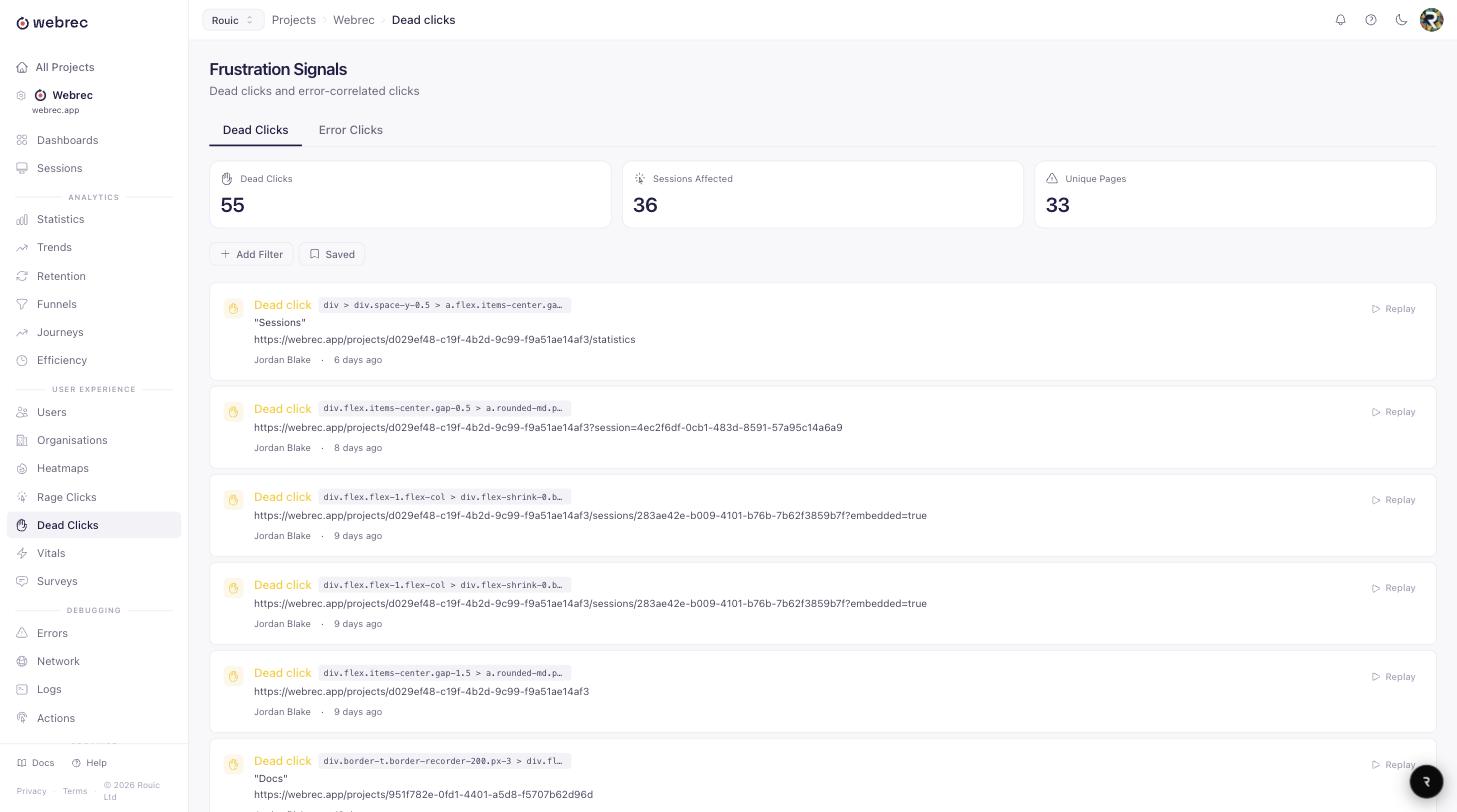
Task: Click the webrec logo
Action: (52, 22)
